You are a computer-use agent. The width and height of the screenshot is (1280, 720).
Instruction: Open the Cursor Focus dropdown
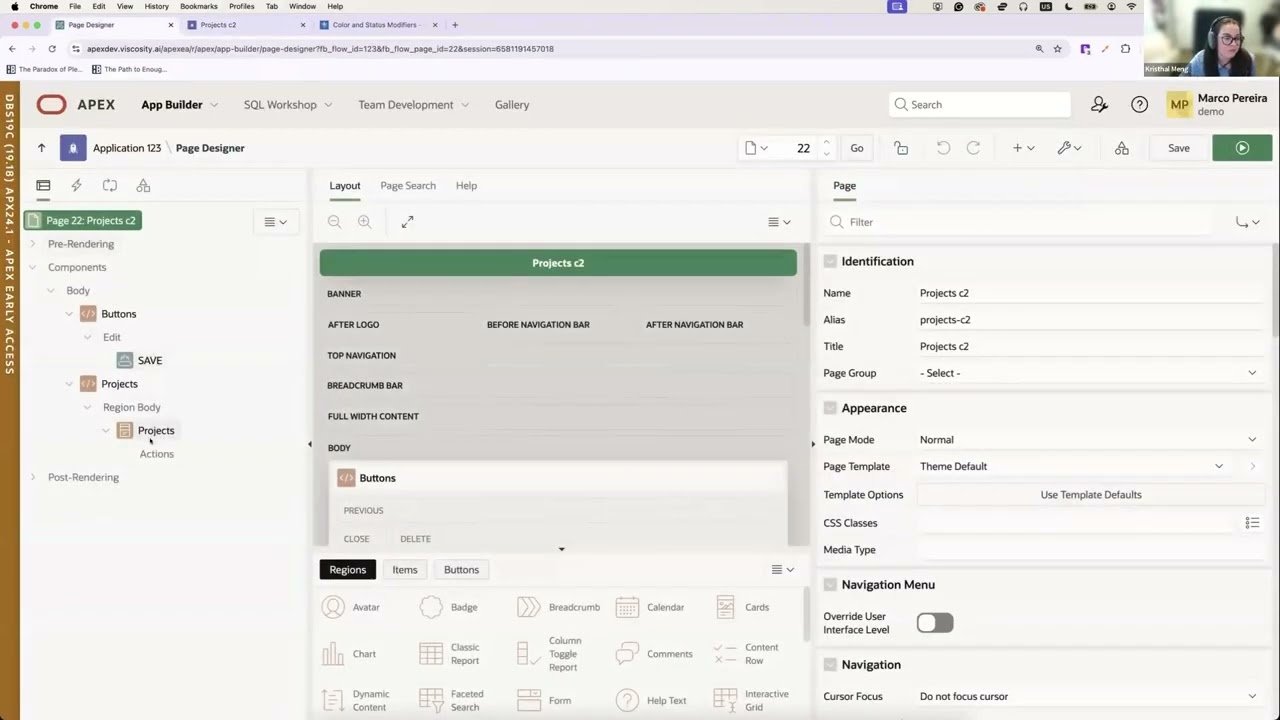click(x=1089, y=696)
